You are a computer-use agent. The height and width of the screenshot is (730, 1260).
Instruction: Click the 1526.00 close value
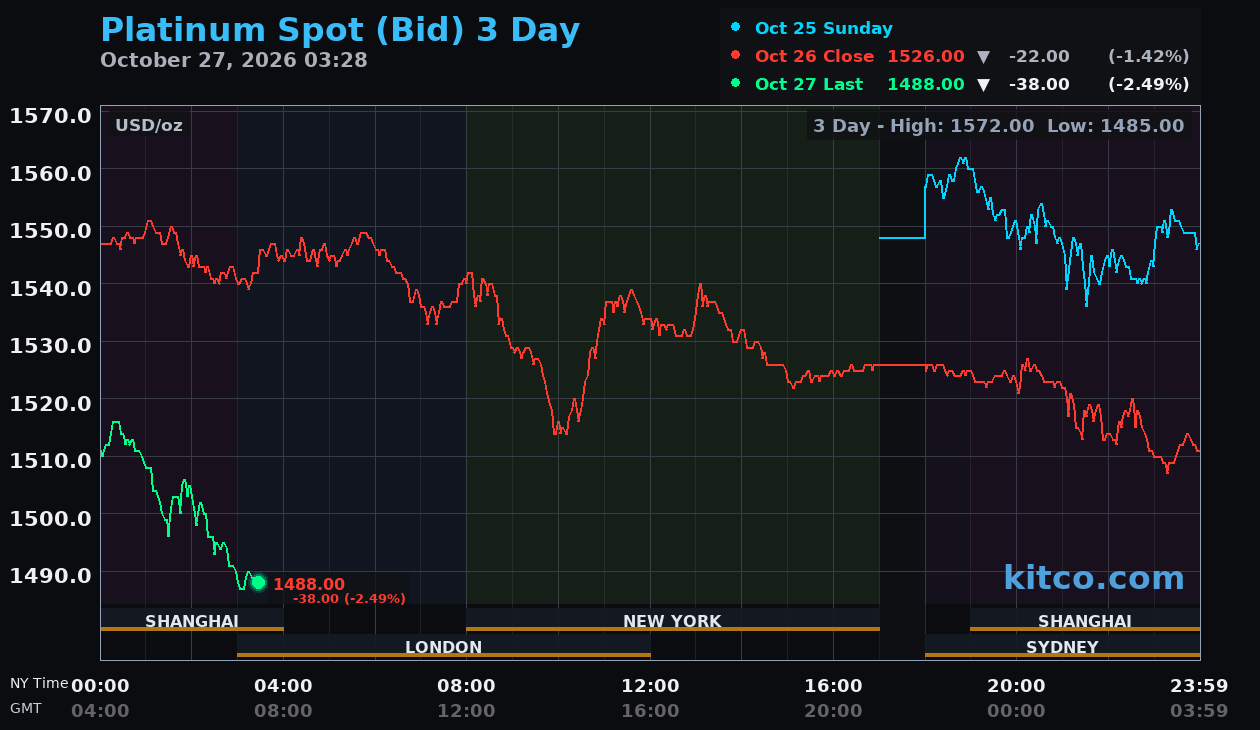point(926,56)
